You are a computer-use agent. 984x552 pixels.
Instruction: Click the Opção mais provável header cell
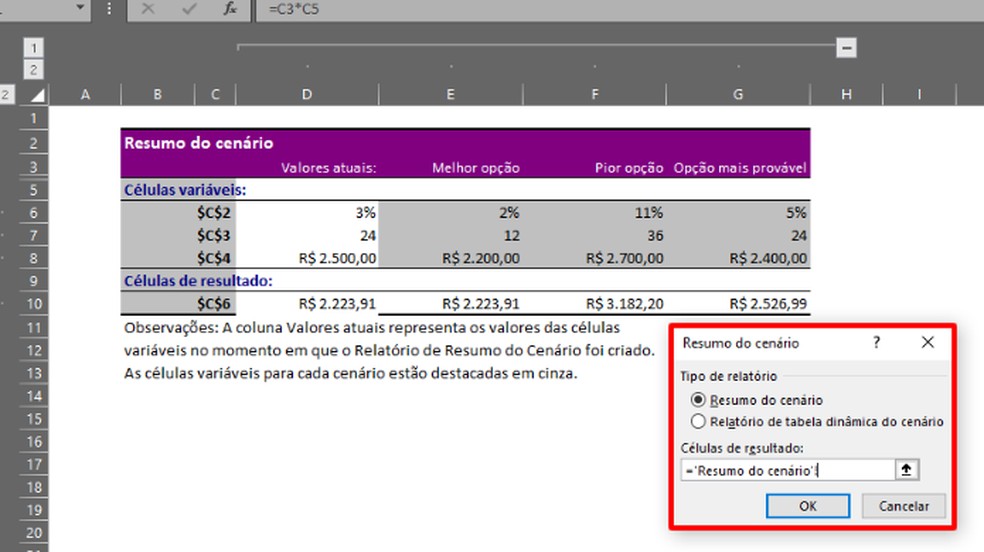coord(740,168)
